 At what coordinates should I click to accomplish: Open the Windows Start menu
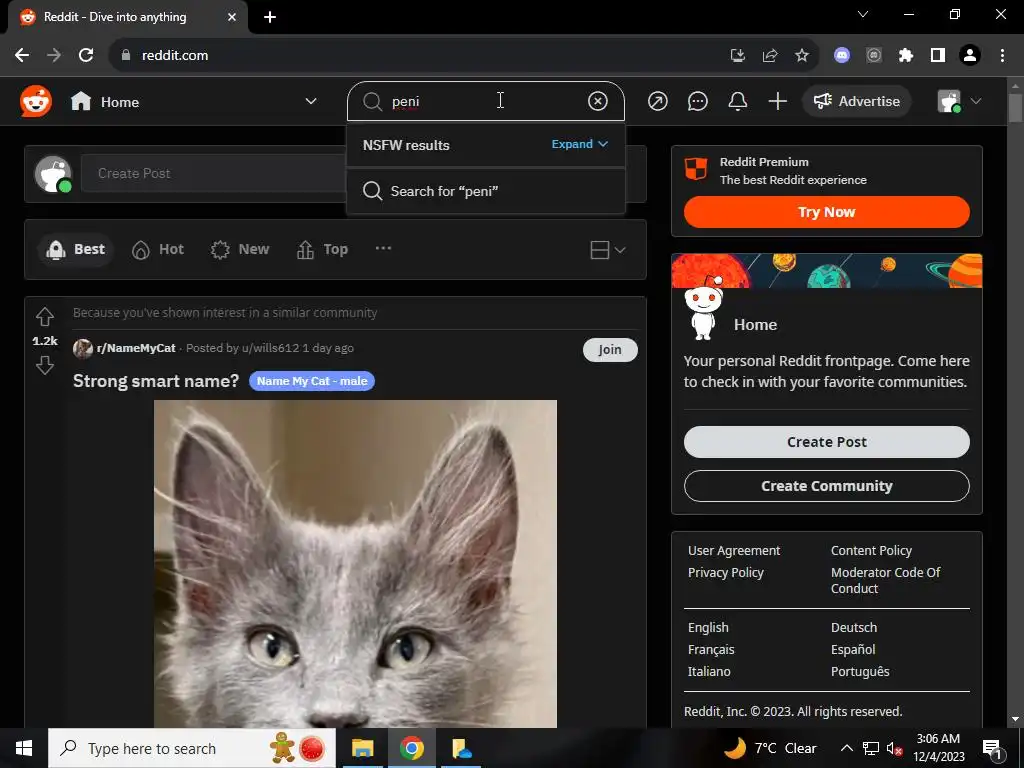(24, 748)
